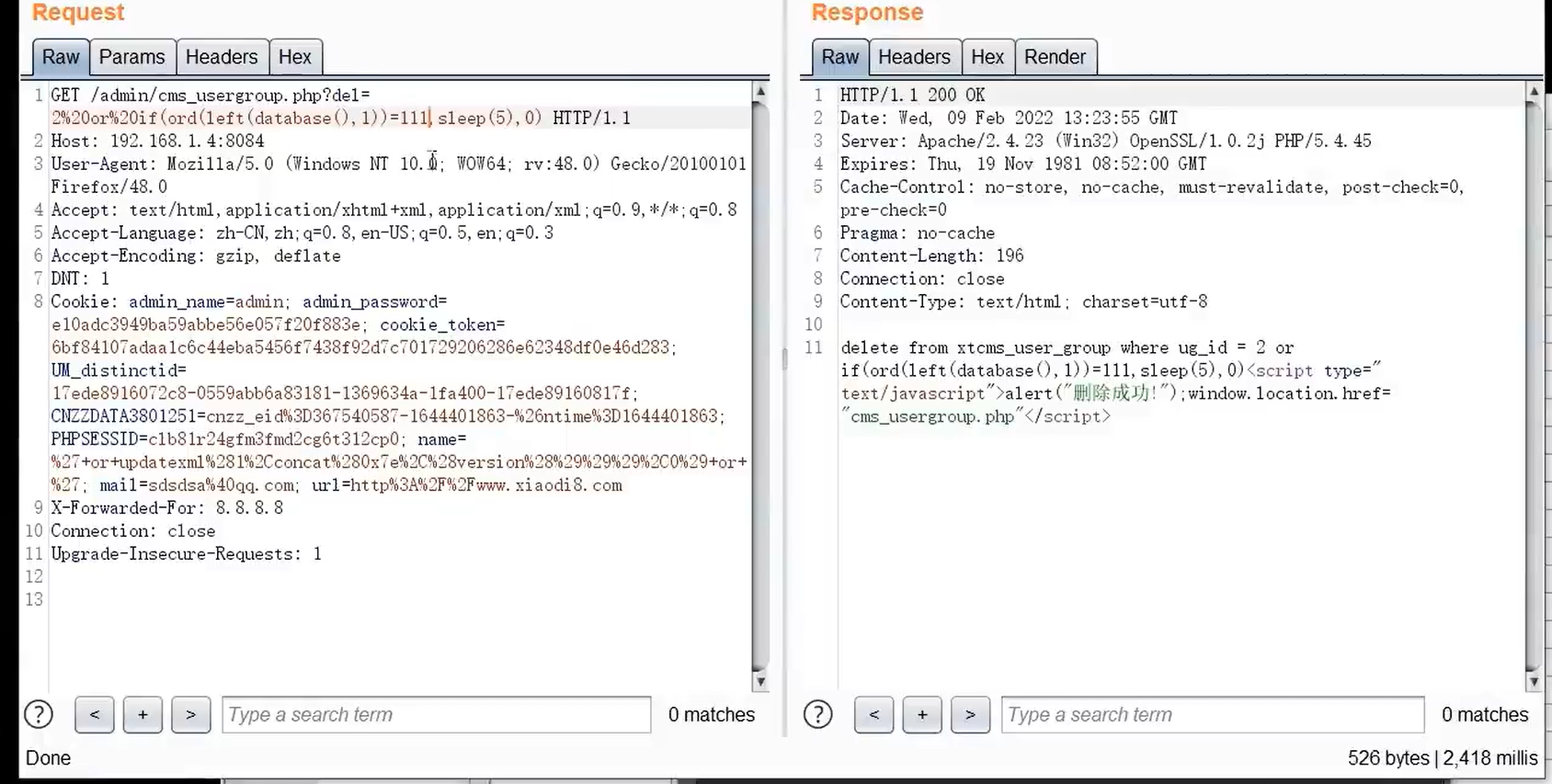The width and height of the screenshot is (1552, 784).
Task: Open the Request Hex tab
Action: (295, 57)
